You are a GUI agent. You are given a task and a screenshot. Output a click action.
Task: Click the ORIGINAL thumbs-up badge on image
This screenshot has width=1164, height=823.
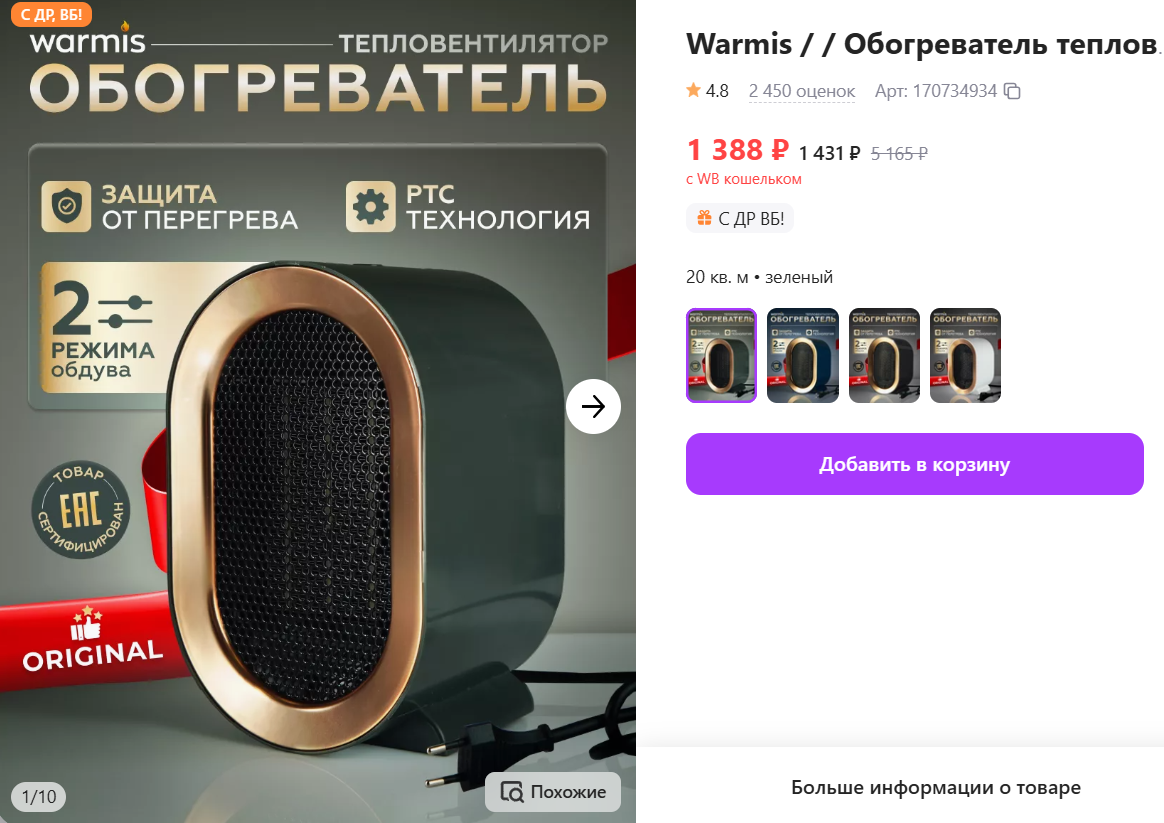tap(91, 640)
